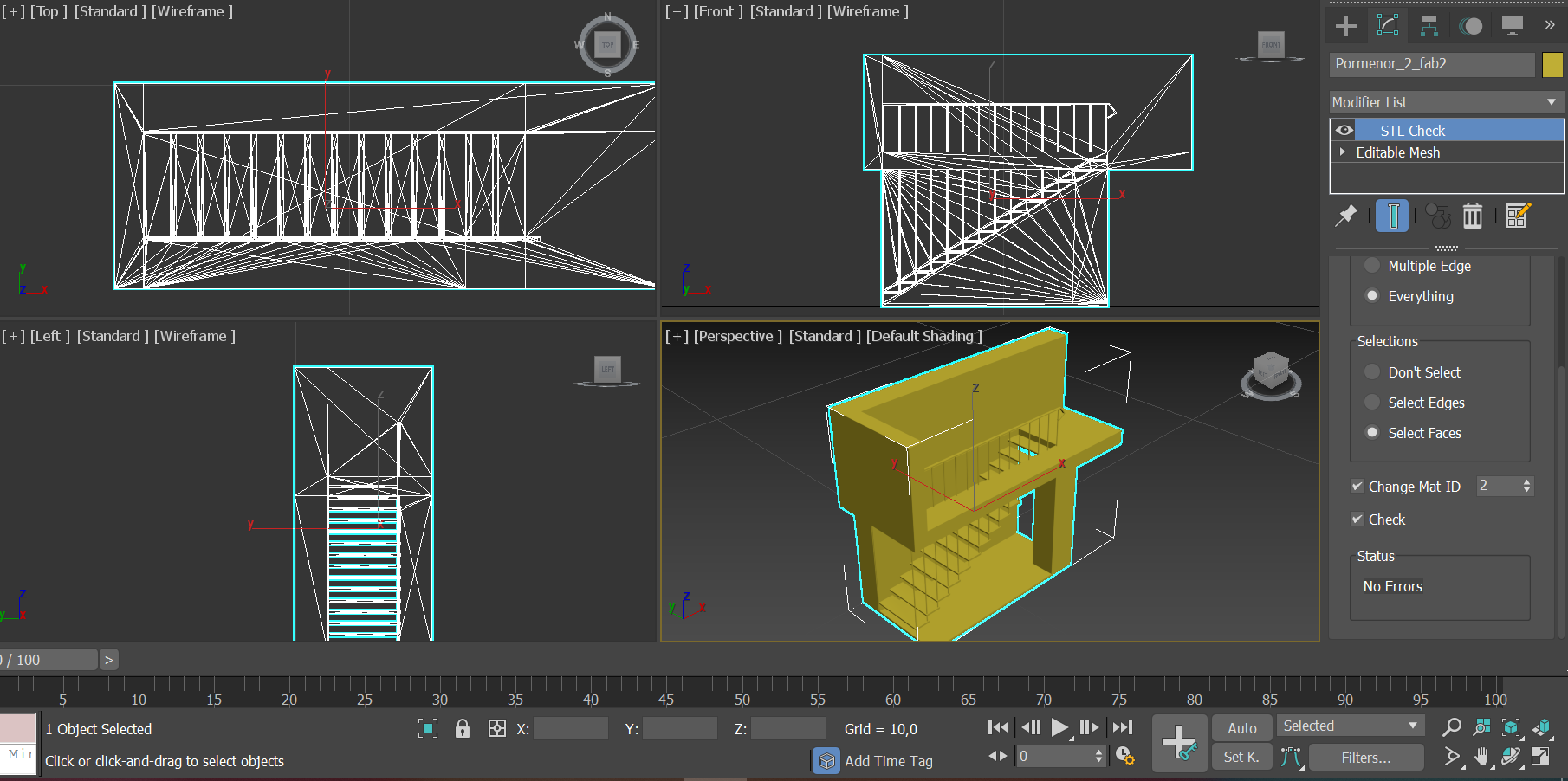Remove modifier with the trash icon

tap(1473, 216)
